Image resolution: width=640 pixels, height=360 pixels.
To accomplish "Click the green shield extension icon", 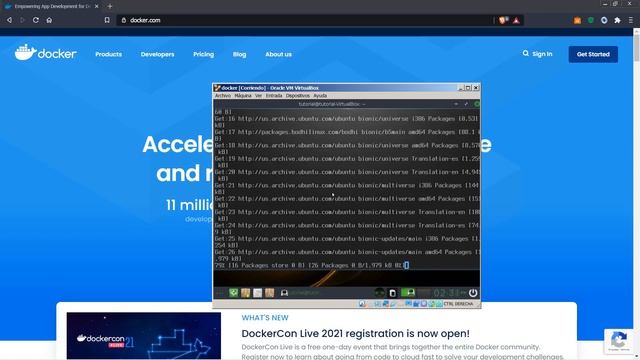I will tap(591, 20).
